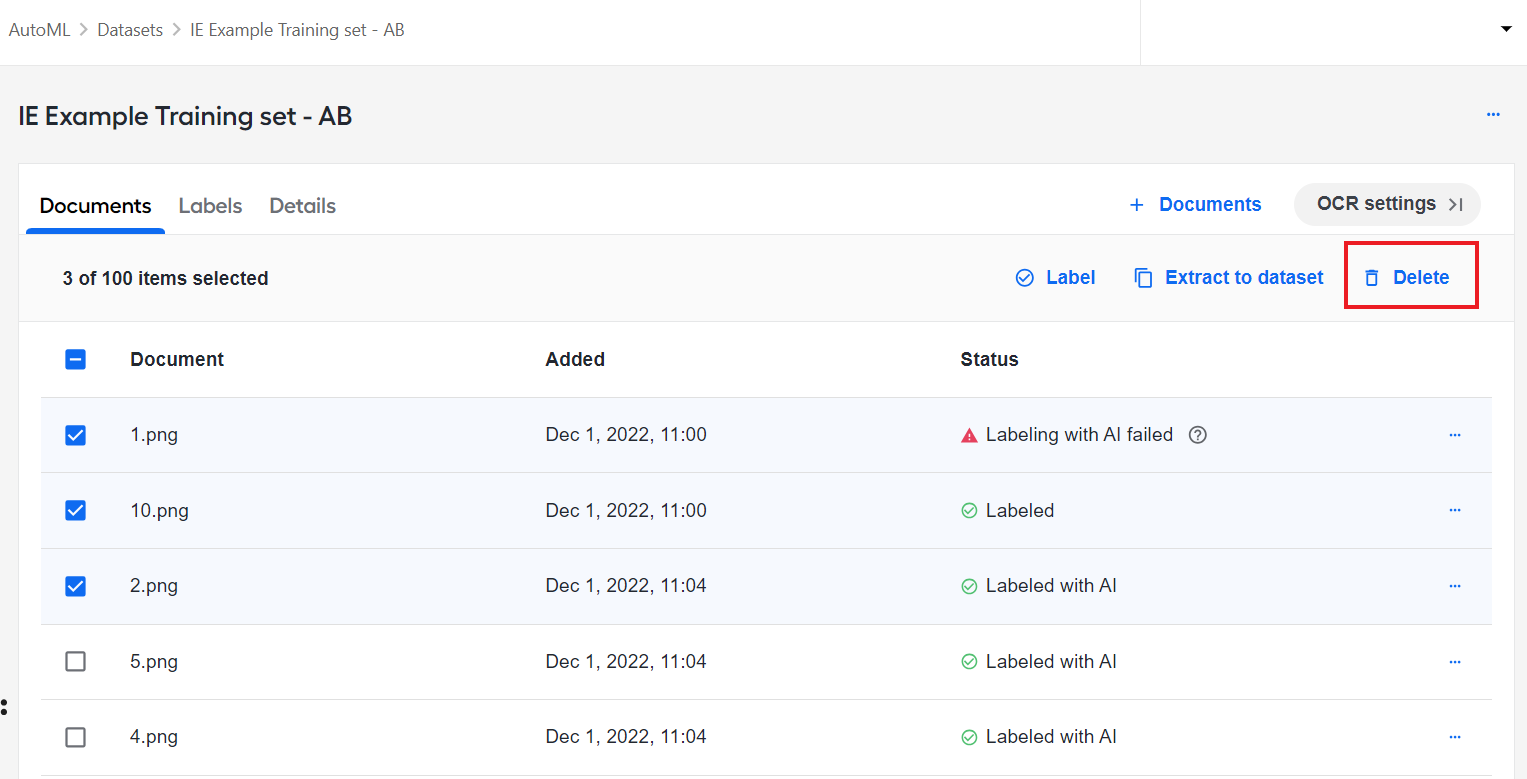The height and width of the screenshot is (779, 1527).
Task: Go to AutoML in the breadcrumb
Action: click(40, 30)
